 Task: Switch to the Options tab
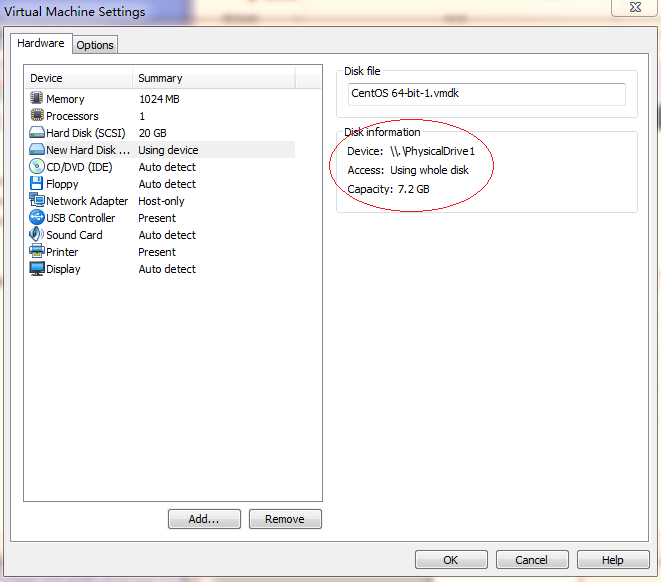pos(95,45)
